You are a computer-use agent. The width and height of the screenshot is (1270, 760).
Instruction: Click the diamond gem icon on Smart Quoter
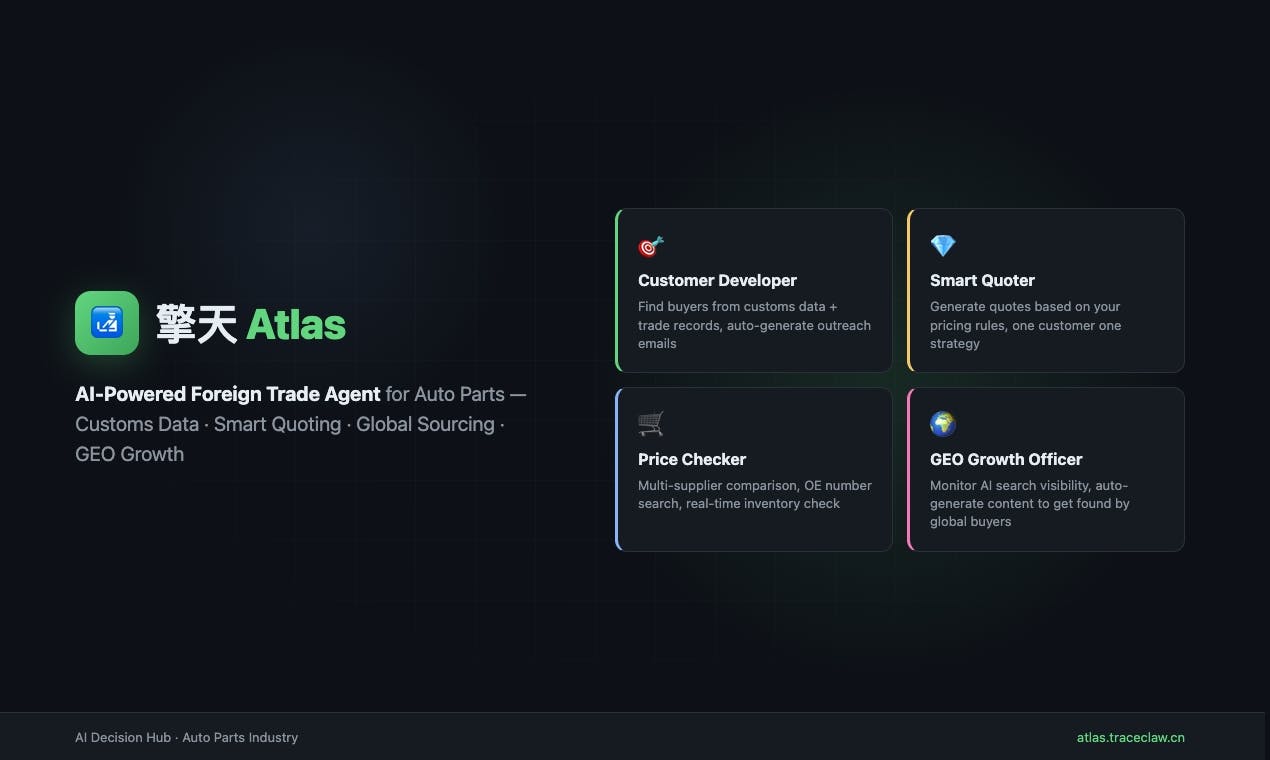coord(943,246)
